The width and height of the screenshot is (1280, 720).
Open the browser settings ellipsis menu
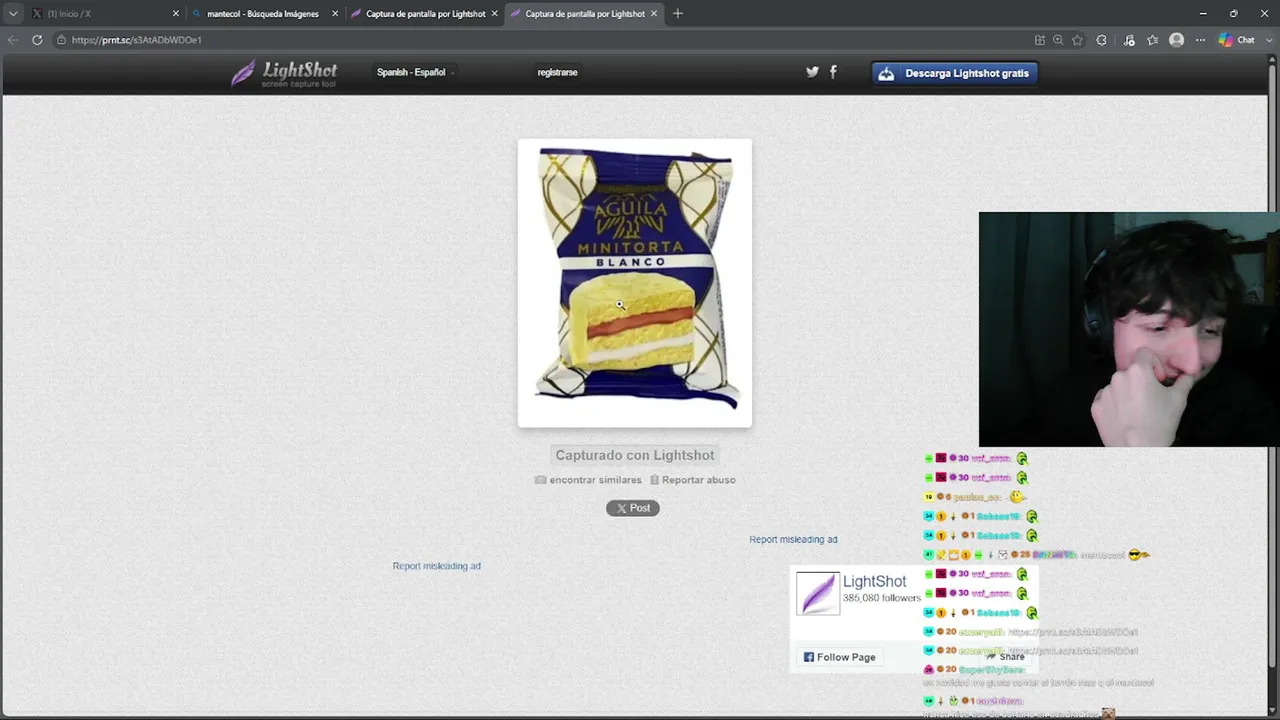(1201, 40)
